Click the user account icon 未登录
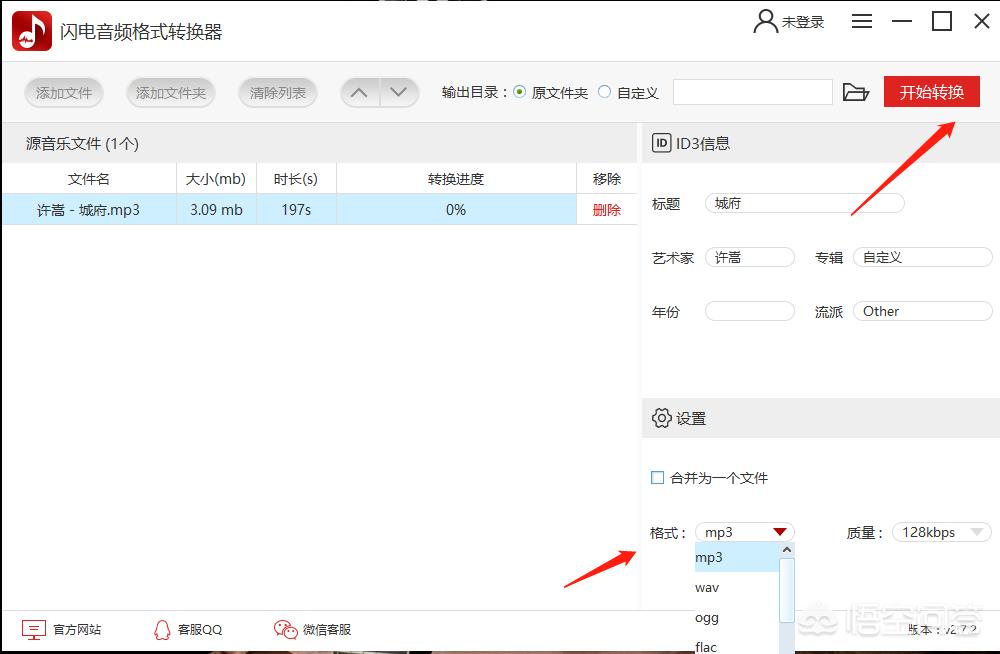The width and height of the screenshot is (1000, 654). click(x=766, y=21)
